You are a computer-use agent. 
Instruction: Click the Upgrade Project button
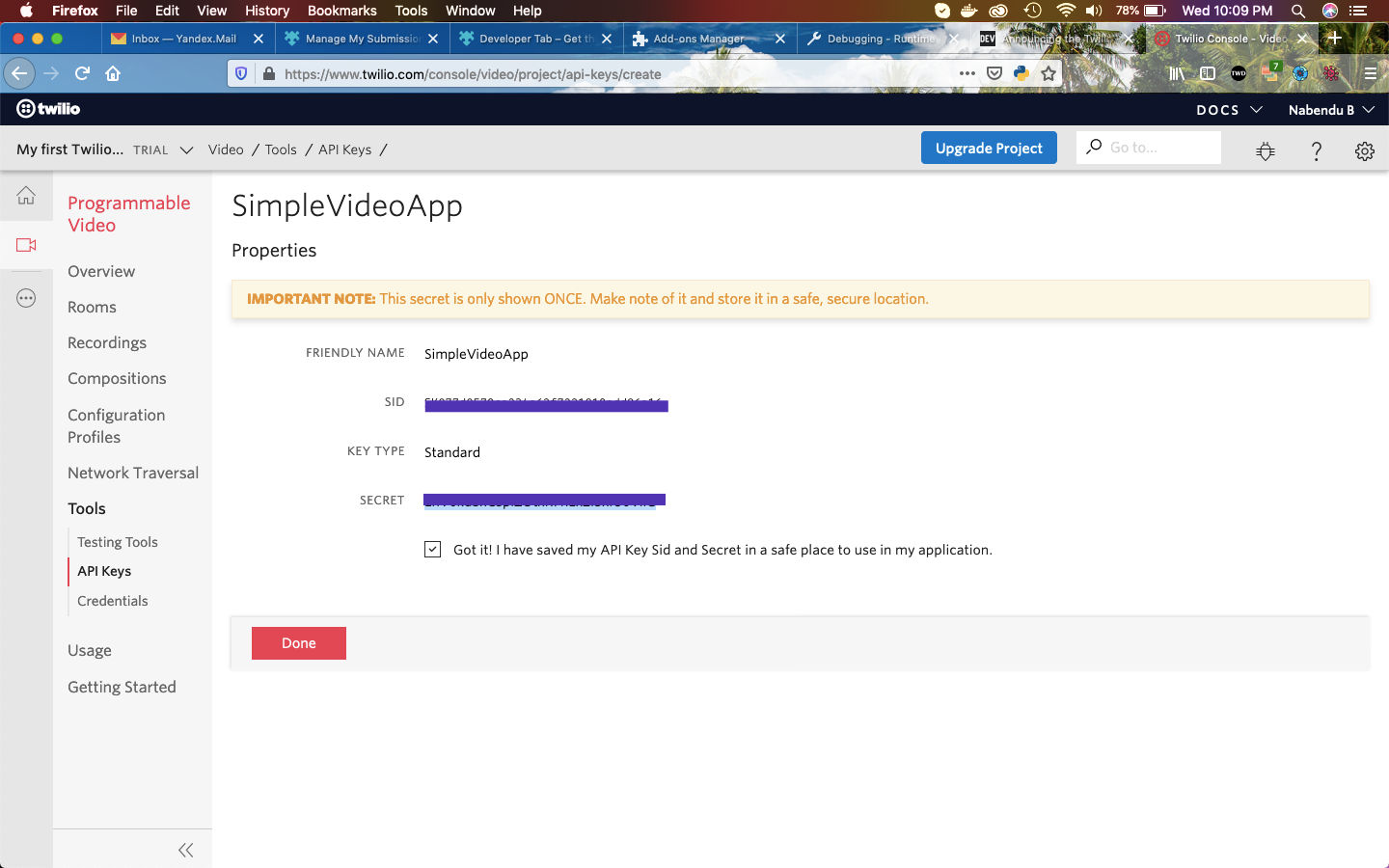989,148
